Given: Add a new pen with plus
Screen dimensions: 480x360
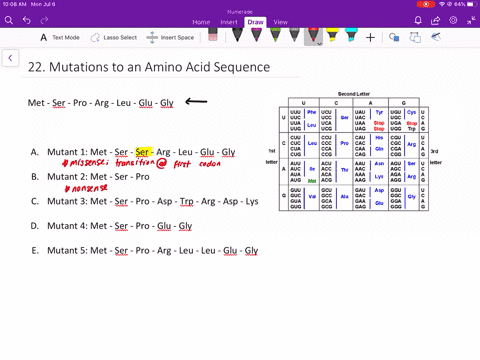Looking at the screenshot, I should point(370,37).
